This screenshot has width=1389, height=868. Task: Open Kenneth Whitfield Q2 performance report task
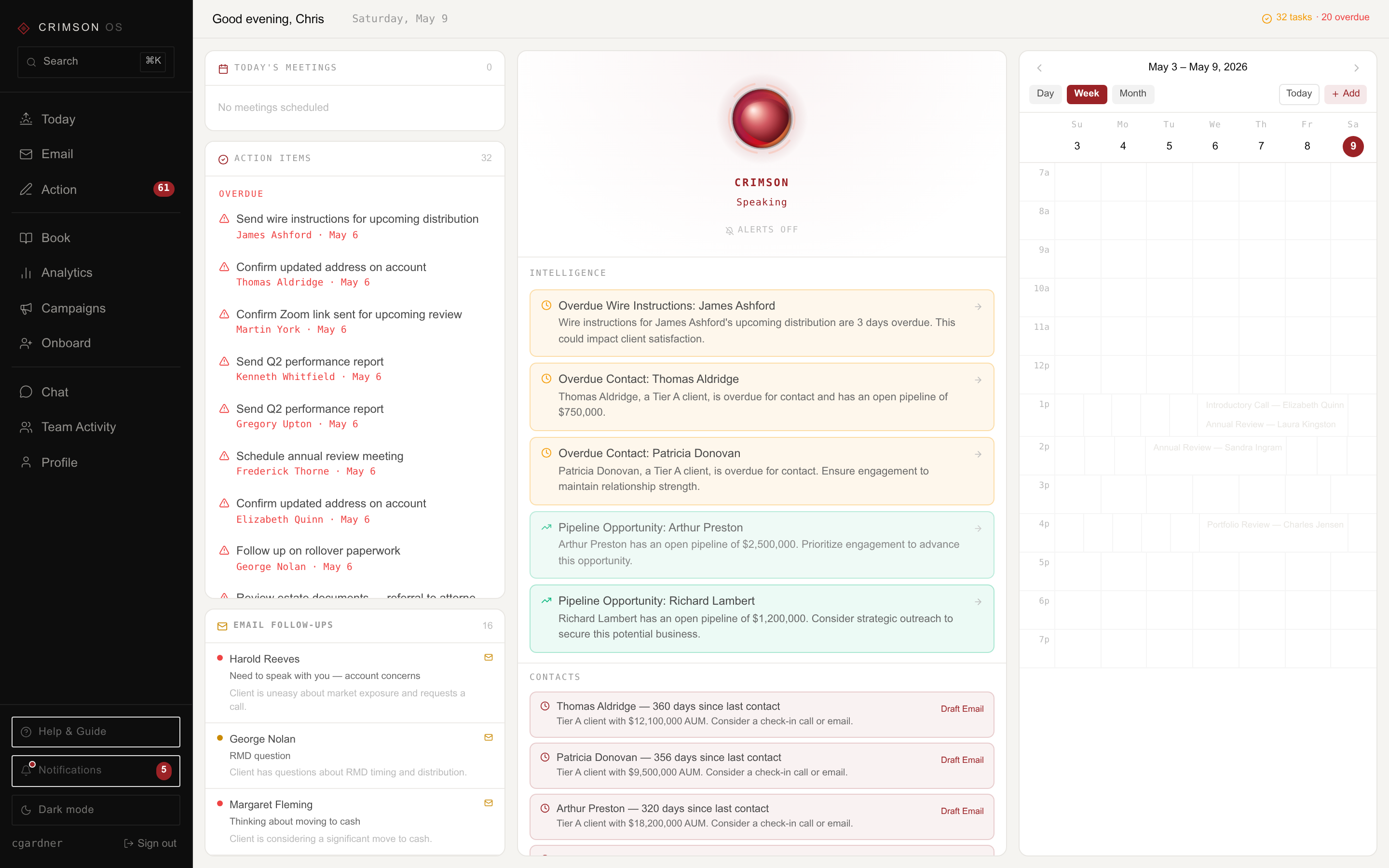click(354, 368)
